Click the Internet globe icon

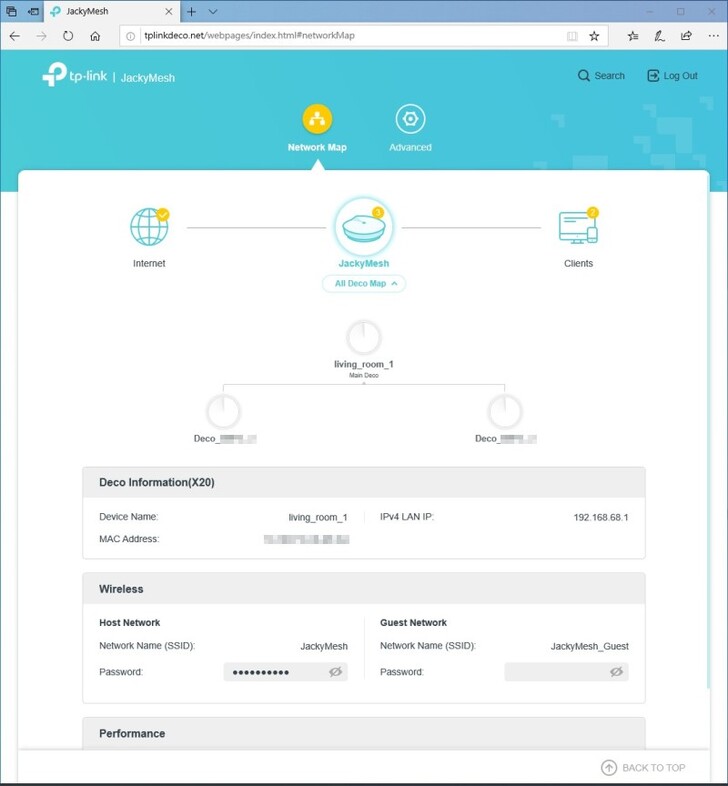[149, 227]
